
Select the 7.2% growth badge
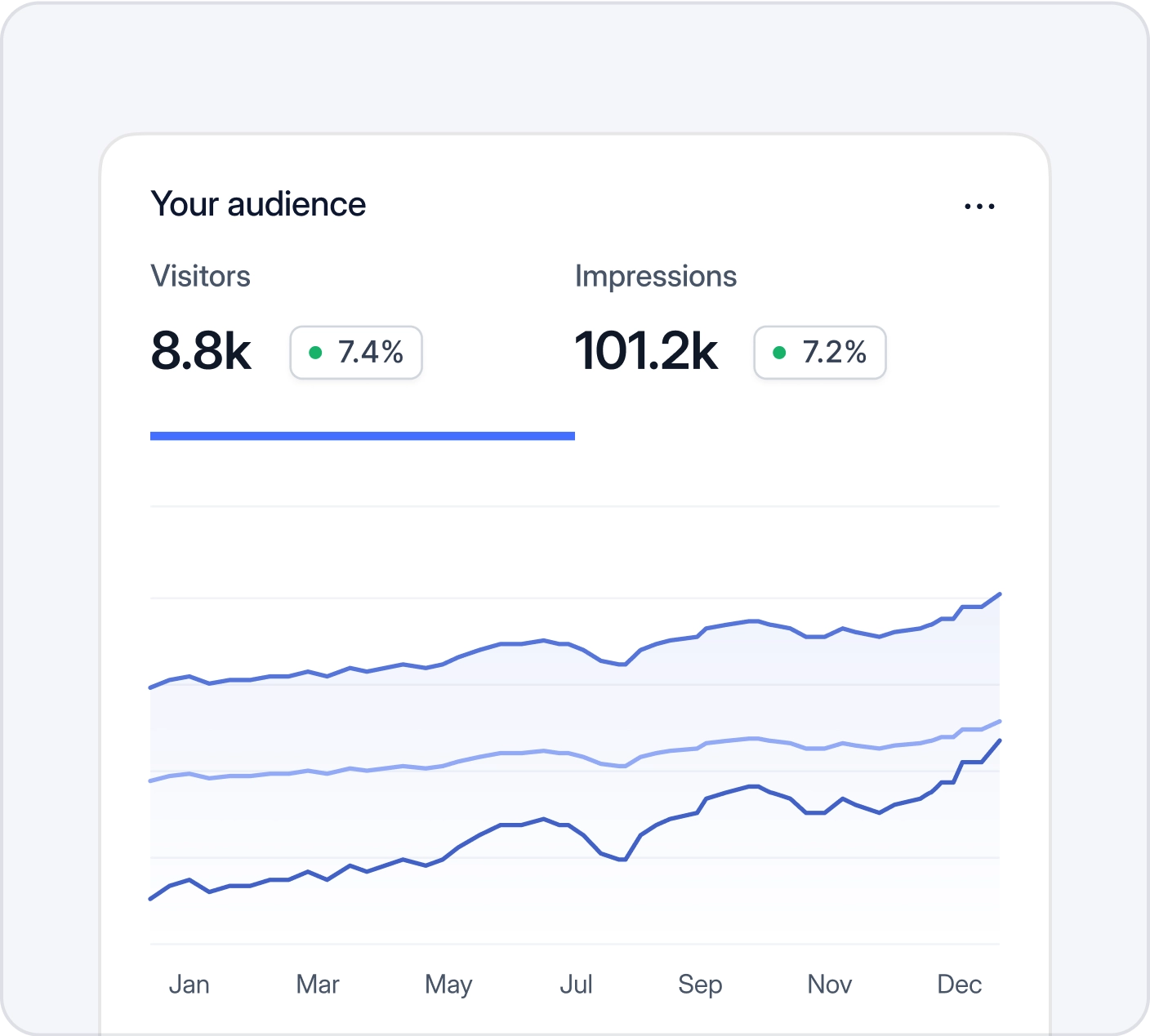[819, 352]
